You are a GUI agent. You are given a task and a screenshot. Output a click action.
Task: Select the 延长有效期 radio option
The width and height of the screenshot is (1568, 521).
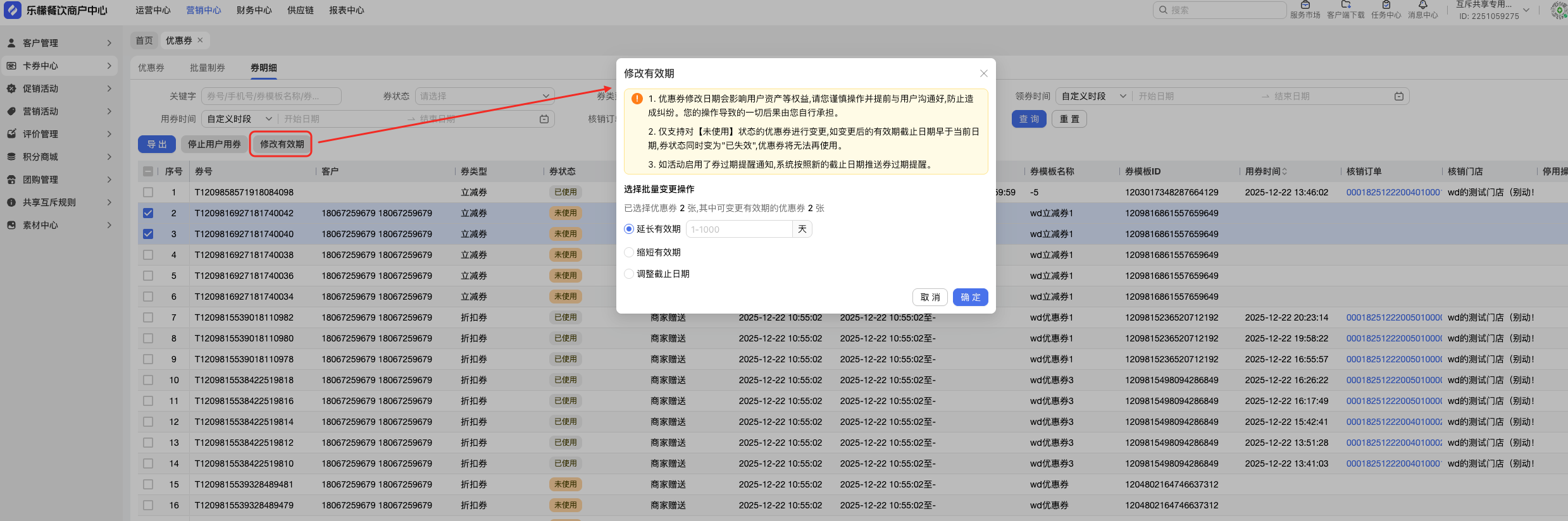pos(629,229)
